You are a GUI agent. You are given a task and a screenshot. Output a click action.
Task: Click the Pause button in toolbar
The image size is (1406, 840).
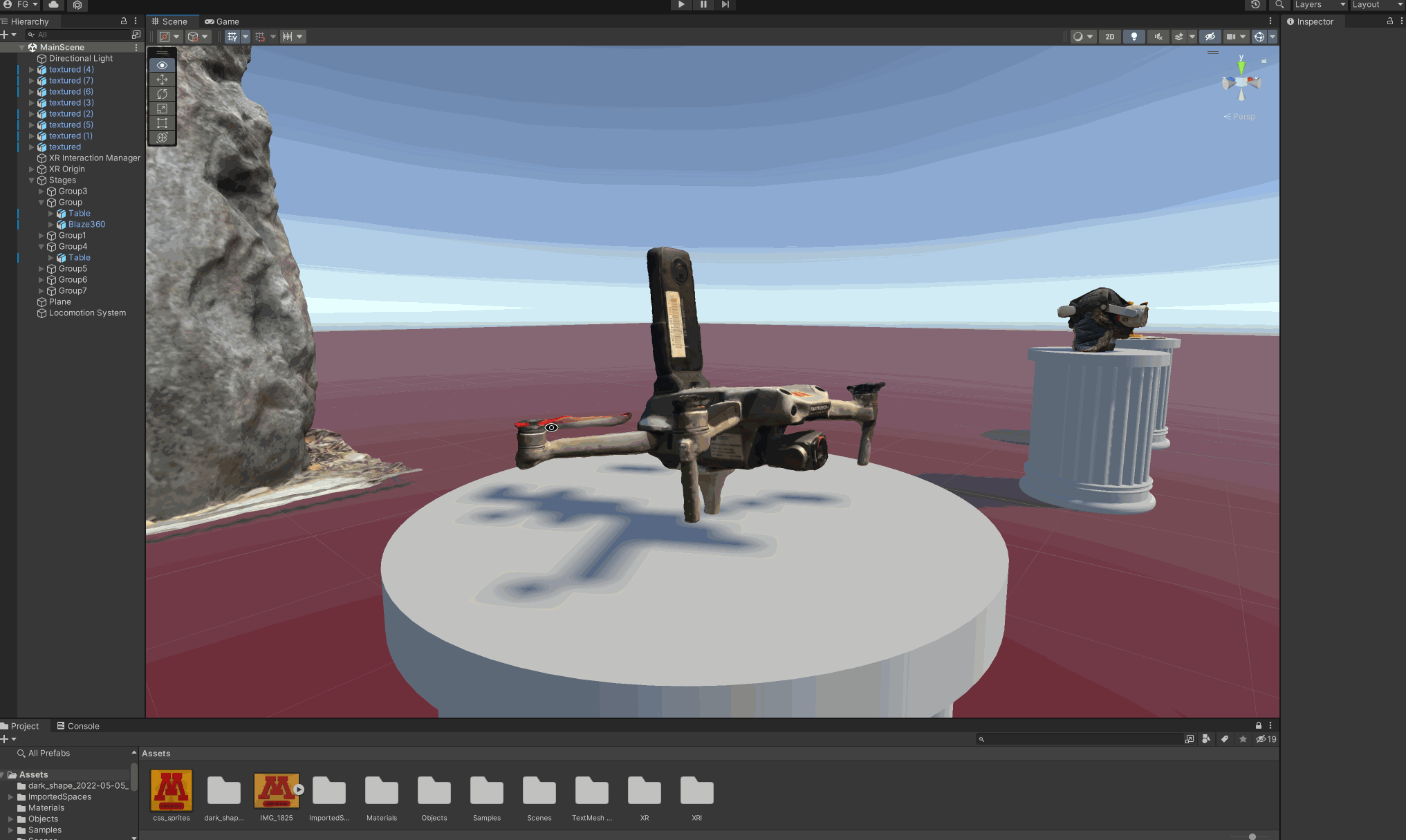pos(703,4)
